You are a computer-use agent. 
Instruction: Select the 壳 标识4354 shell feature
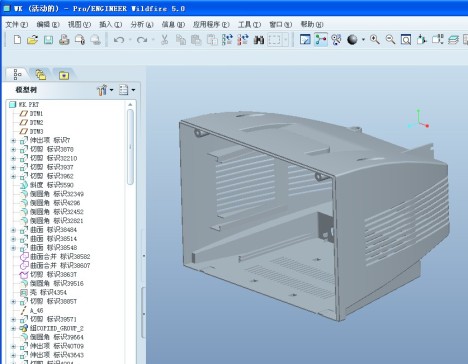pyautogui.click(x=44, y=292)
